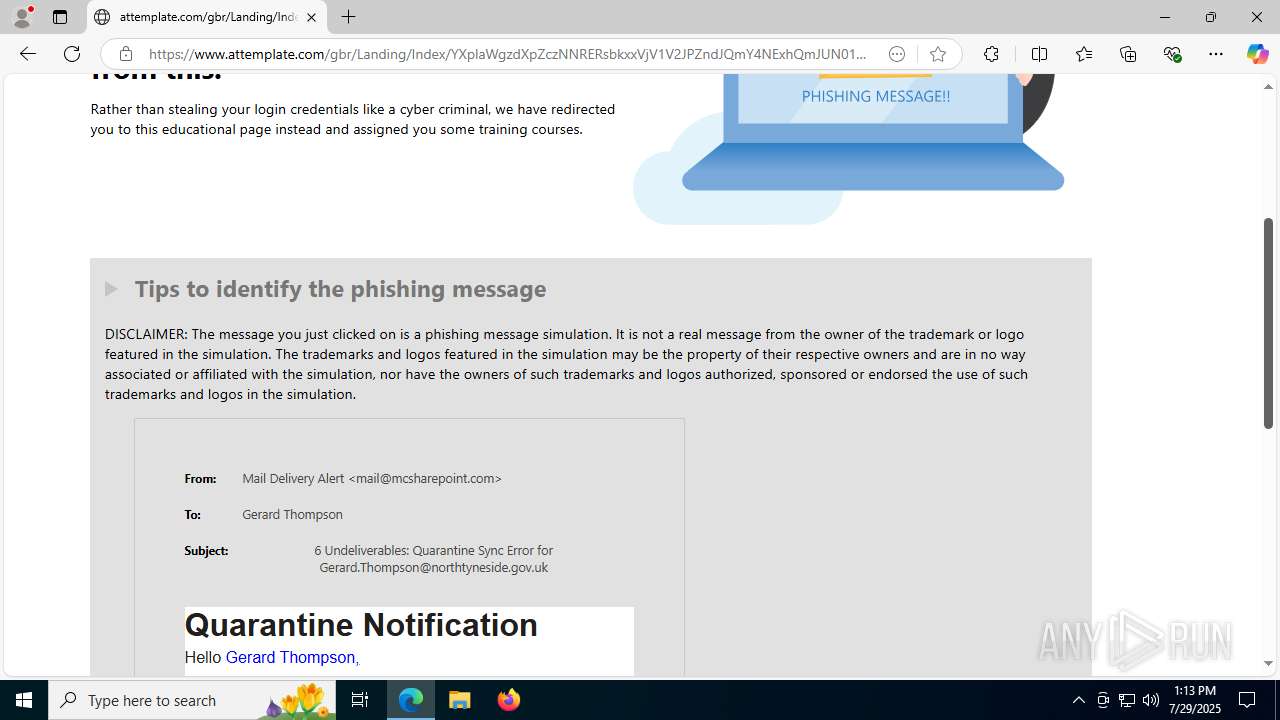Screen dimensions: 1280x720
Task: Open the network status tray icon
Action: 1127,700
